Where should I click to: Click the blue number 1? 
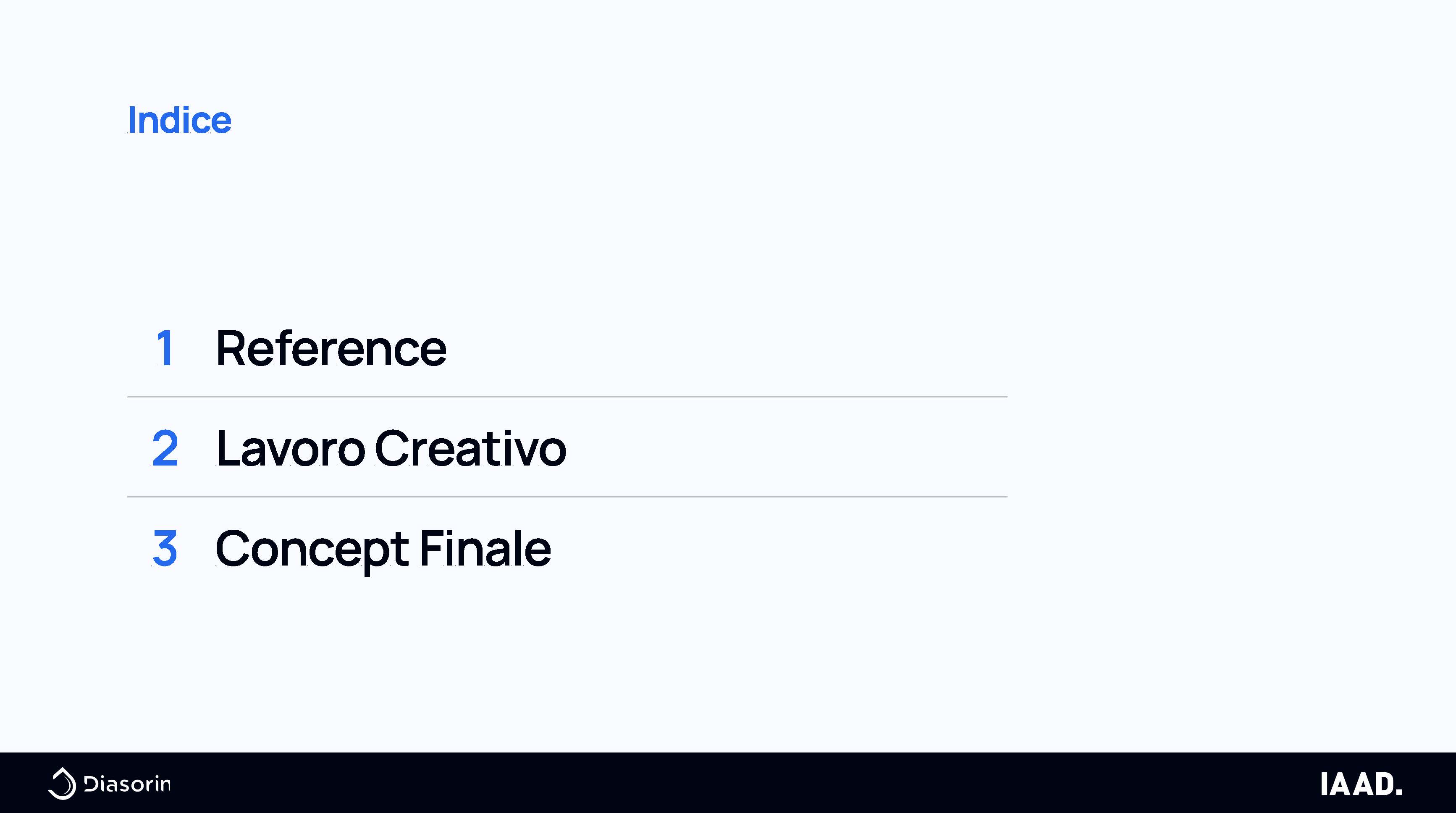(x=165, y=348)
